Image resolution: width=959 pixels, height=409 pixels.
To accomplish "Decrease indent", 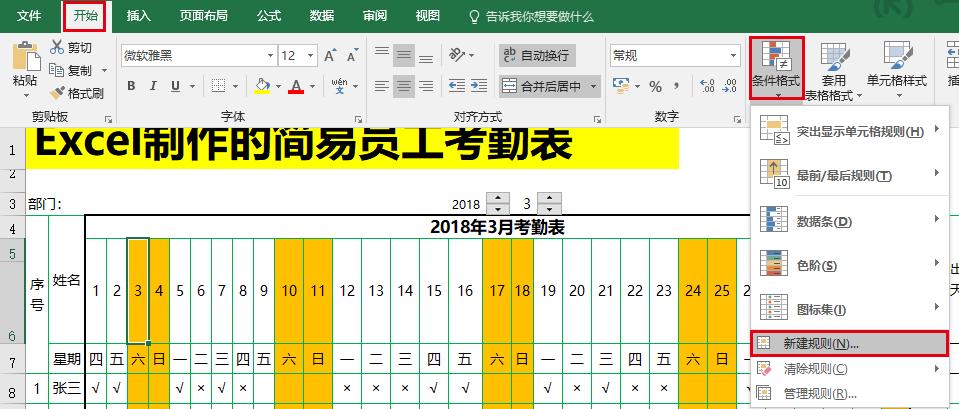I will pyautogui.click(x=457, y=86).
